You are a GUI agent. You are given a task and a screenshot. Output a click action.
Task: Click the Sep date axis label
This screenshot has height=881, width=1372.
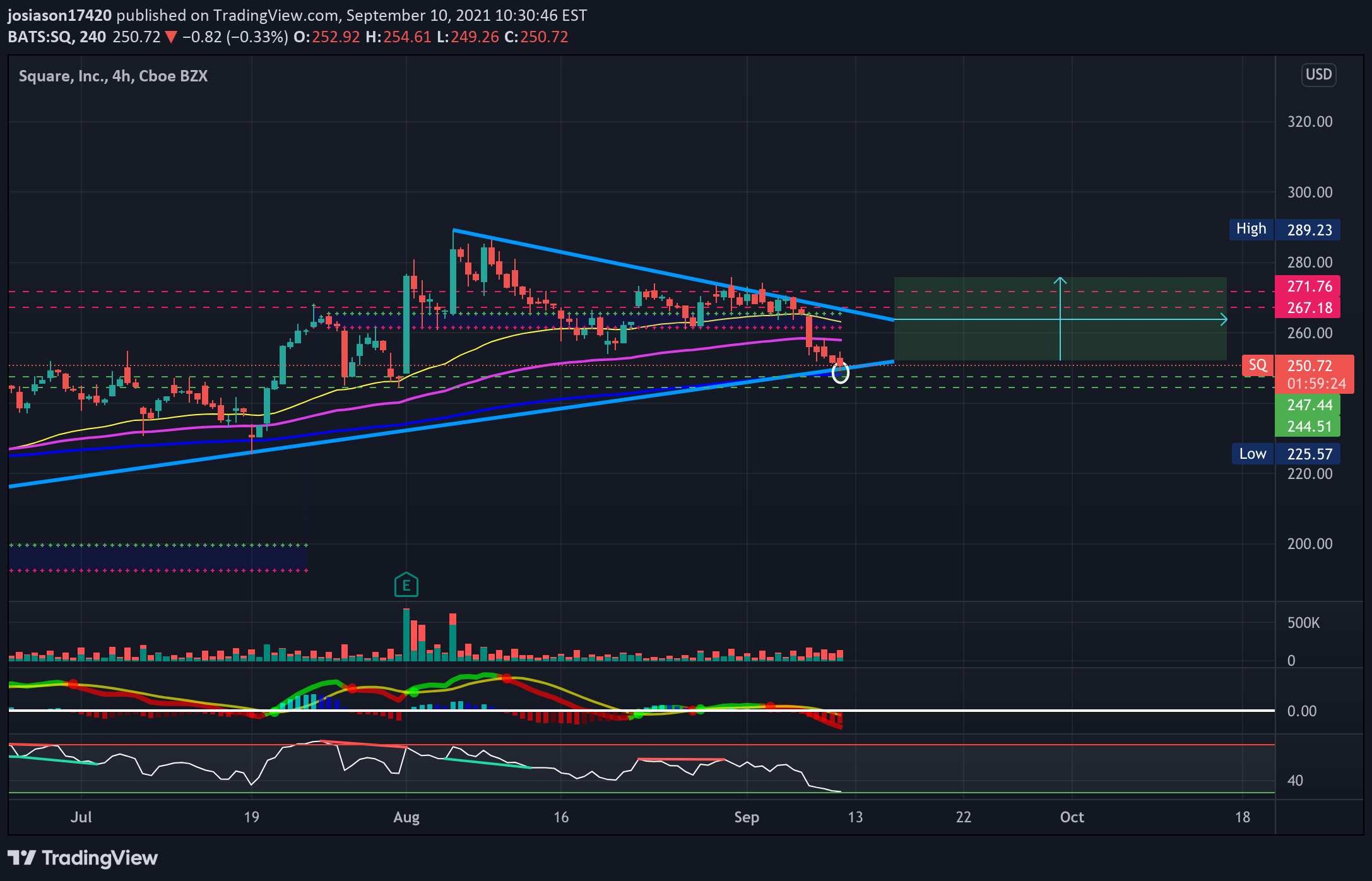747,817
